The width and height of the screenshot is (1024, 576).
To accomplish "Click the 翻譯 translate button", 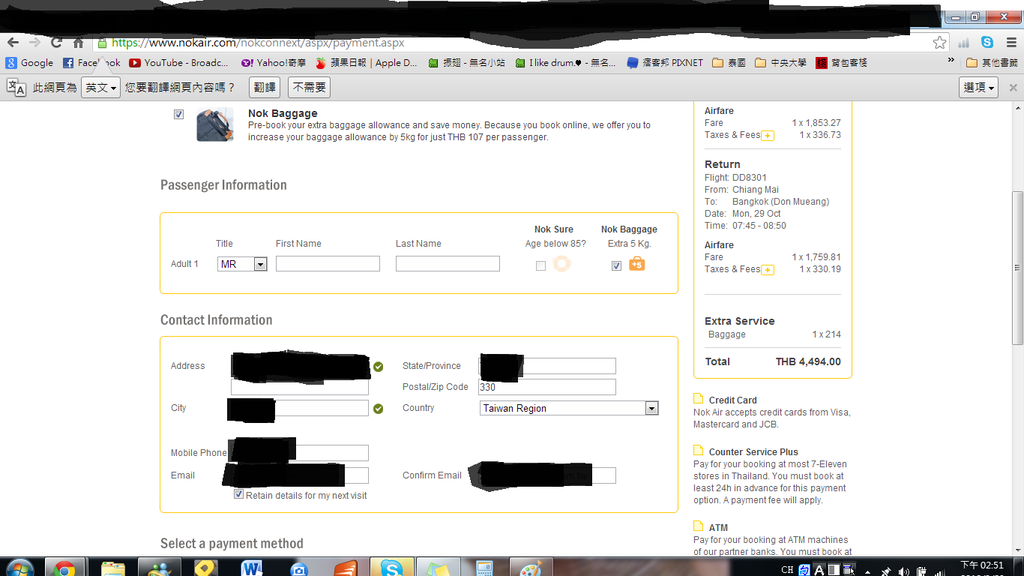I will [264, 87].
